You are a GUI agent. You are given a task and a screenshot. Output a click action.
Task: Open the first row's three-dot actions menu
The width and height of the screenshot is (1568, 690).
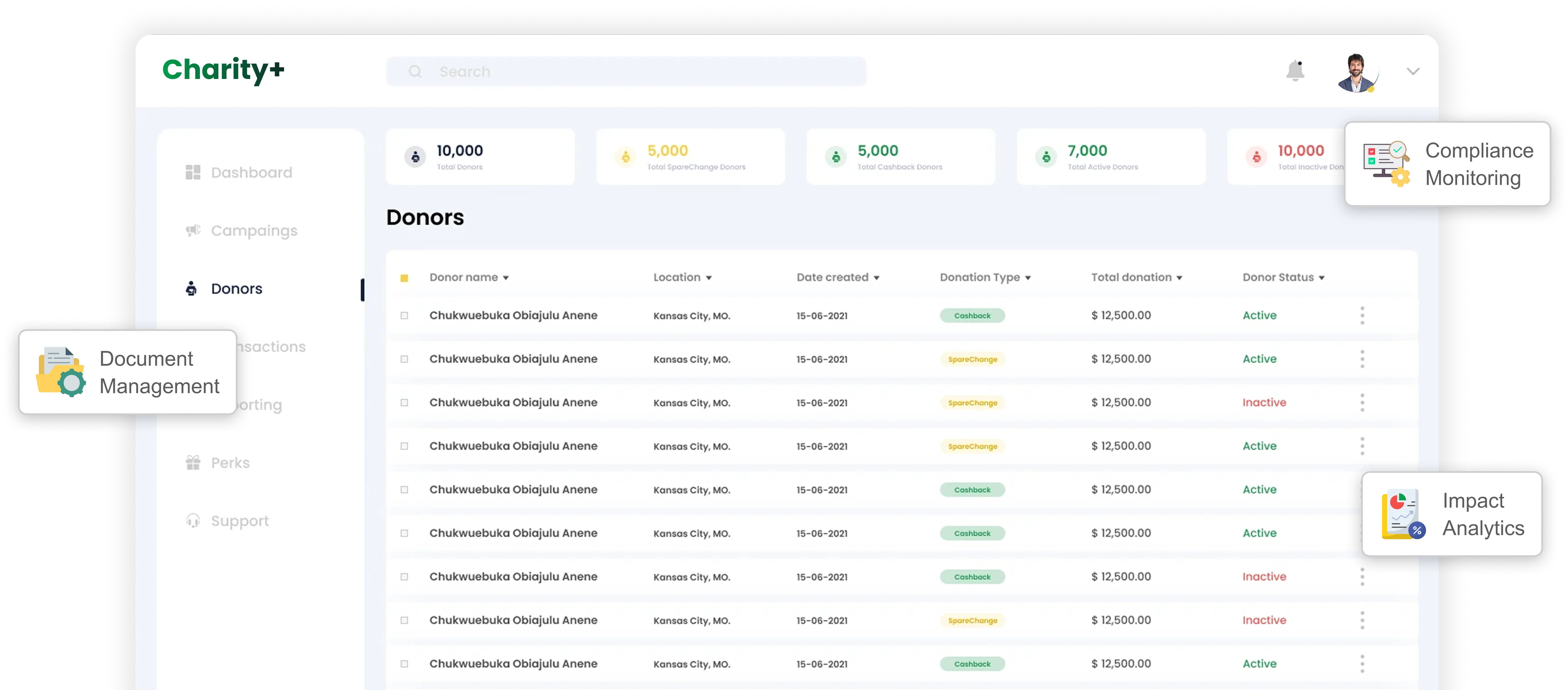pyautogui.click(x=1362, y=316)
